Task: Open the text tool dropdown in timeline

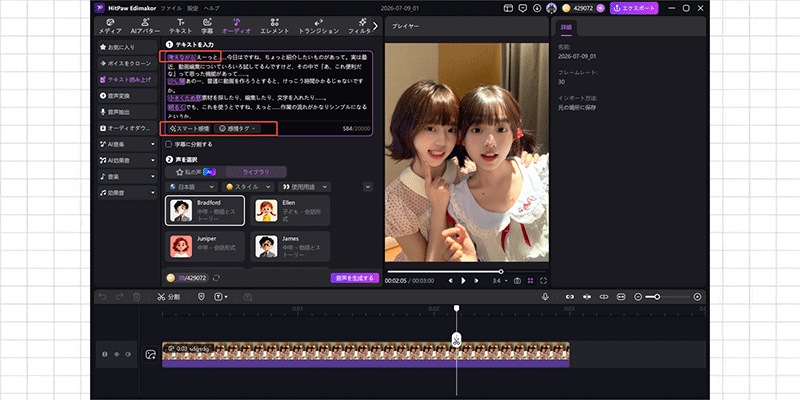Action: [x=221, y=296]
